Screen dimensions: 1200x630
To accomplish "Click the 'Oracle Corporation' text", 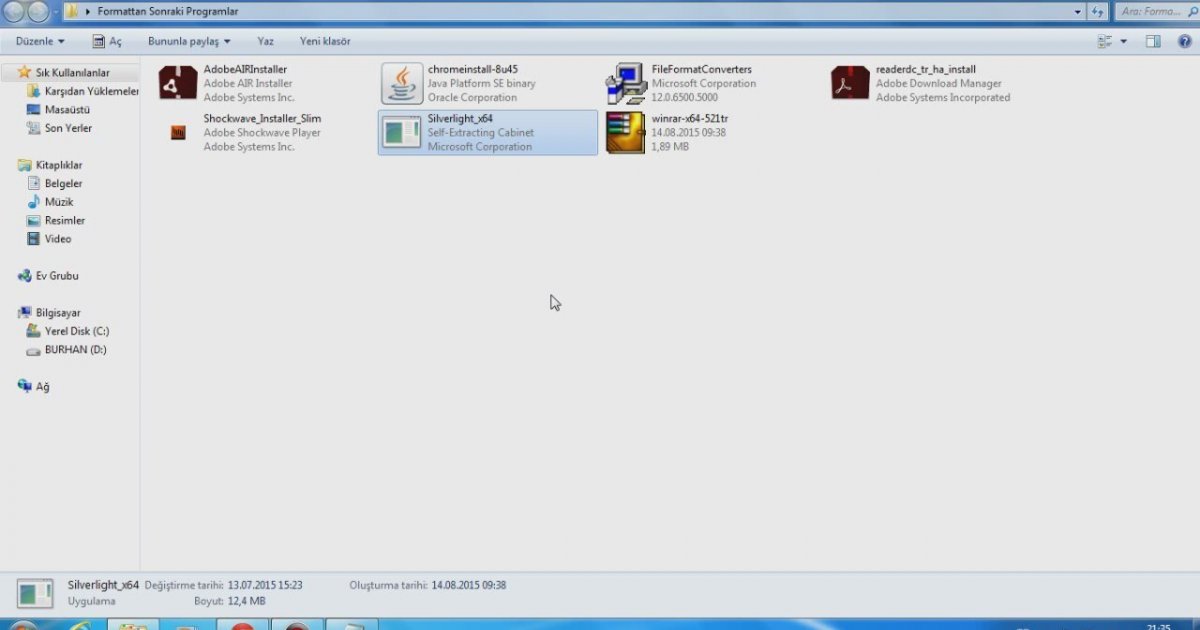I will pyautogui.click(x=472, y=98).
